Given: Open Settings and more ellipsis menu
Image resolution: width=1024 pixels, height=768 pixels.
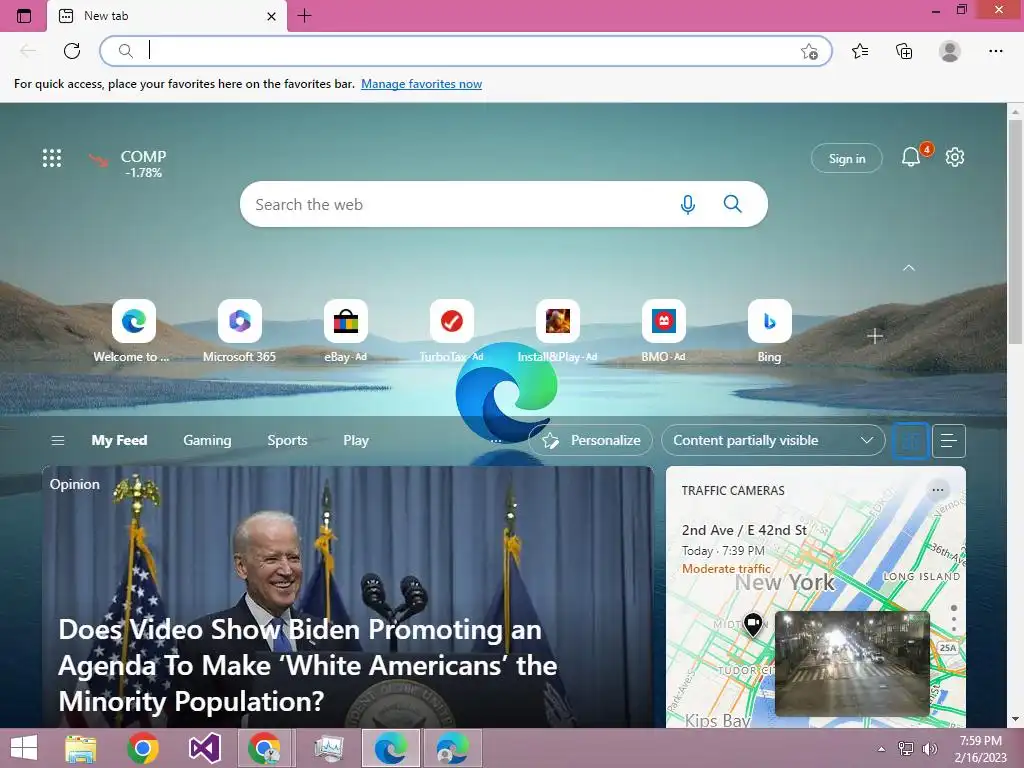Looking at the screenshot, I should [x=995, y=50].
